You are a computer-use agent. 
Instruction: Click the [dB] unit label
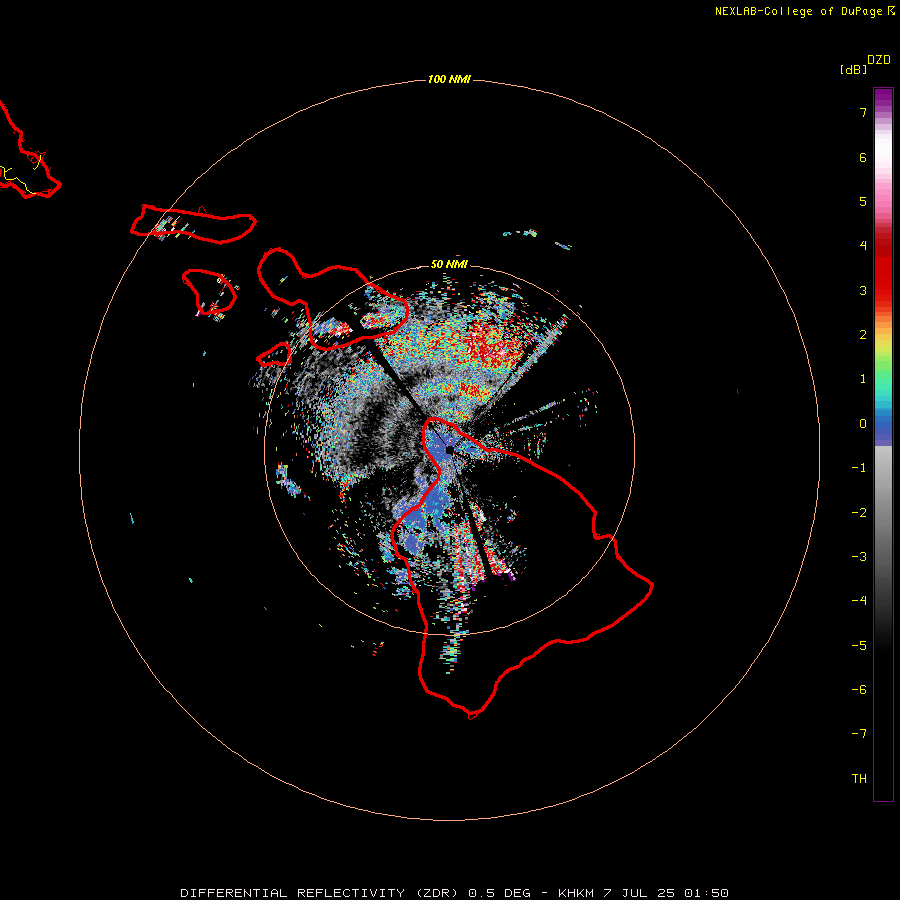(x=854, y=69)
